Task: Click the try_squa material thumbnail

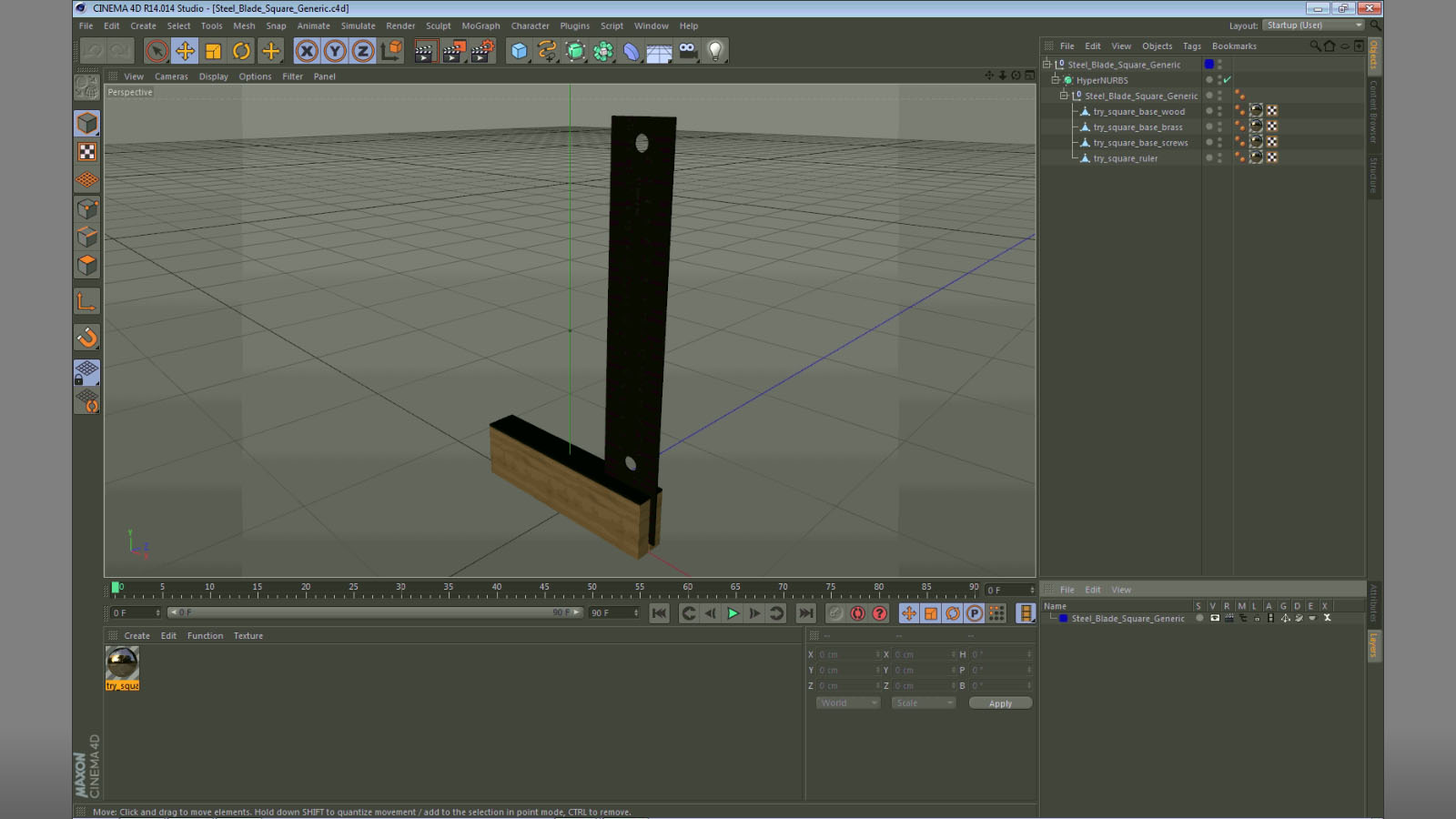Action: [x=122, y=663]
